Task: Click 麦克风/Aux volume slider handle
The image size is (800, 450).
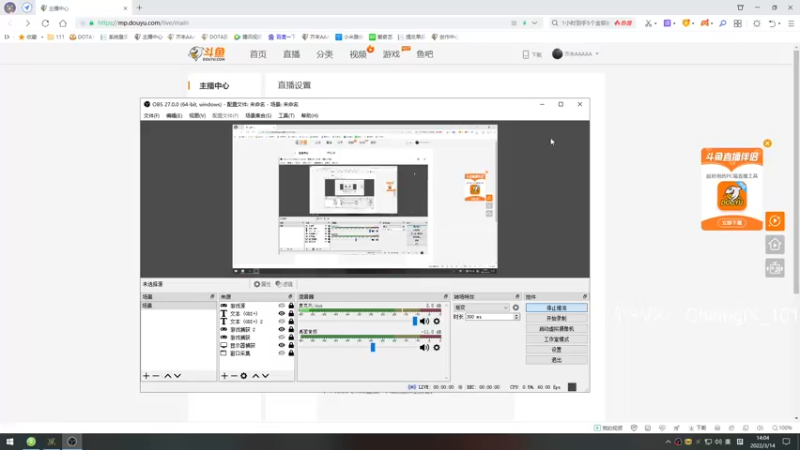Action: [x=415, y=321]
